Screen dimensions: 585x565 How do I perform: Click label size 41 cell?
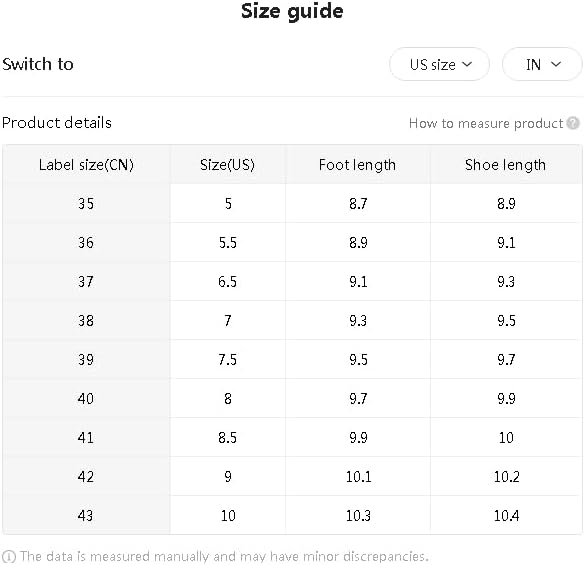[86, 437]
